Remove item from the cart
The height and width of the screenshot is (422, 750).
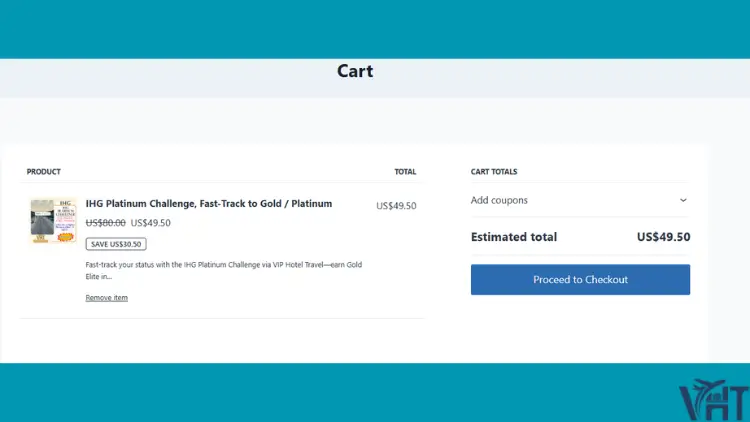coord(107,298)
